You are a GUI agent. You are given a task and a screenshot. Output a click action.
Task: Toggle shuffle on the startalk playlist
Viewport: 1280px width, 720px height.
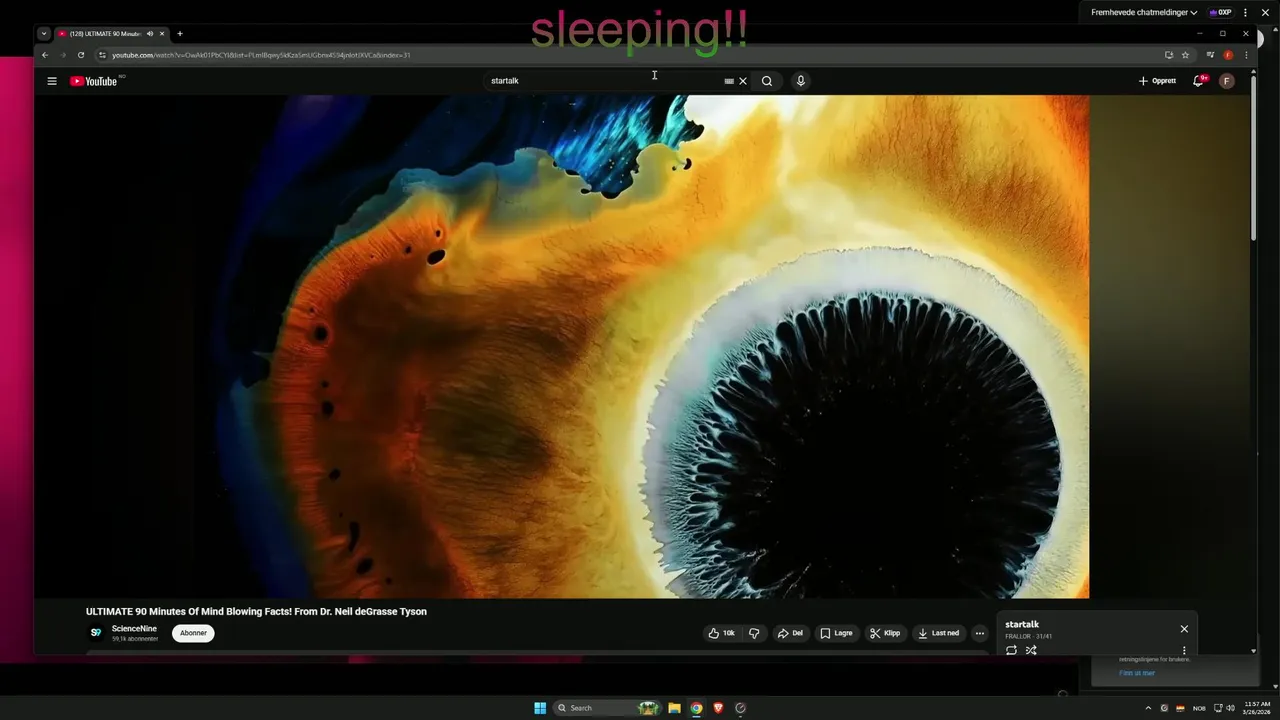point(1031,650)
